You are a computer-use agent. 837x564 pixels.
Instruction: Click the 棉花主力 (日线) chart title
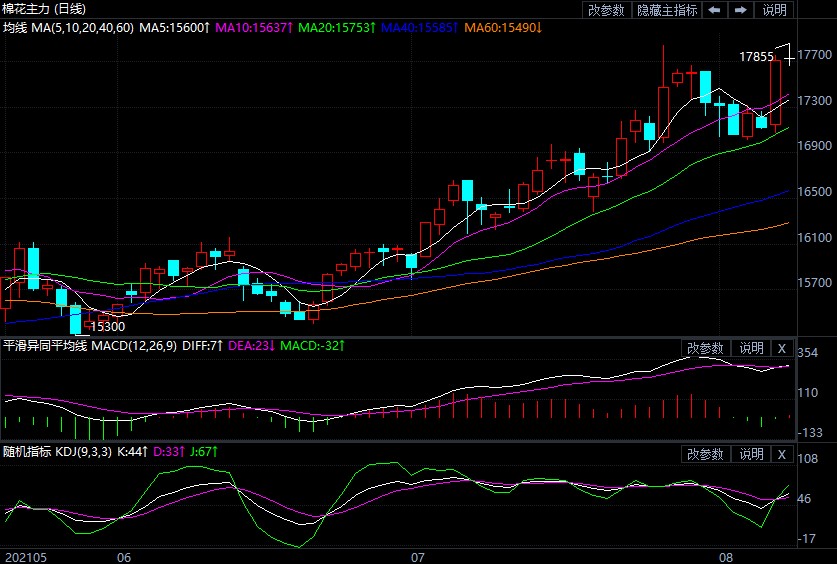(44, 9)
